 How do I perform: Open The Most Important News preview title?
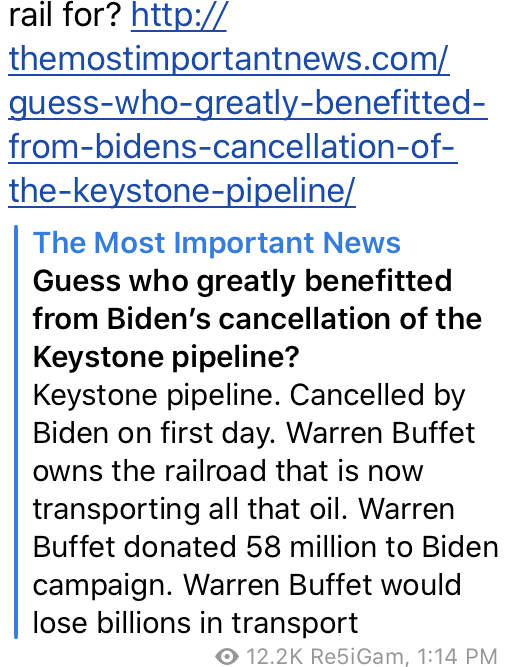tap(217, 242)
